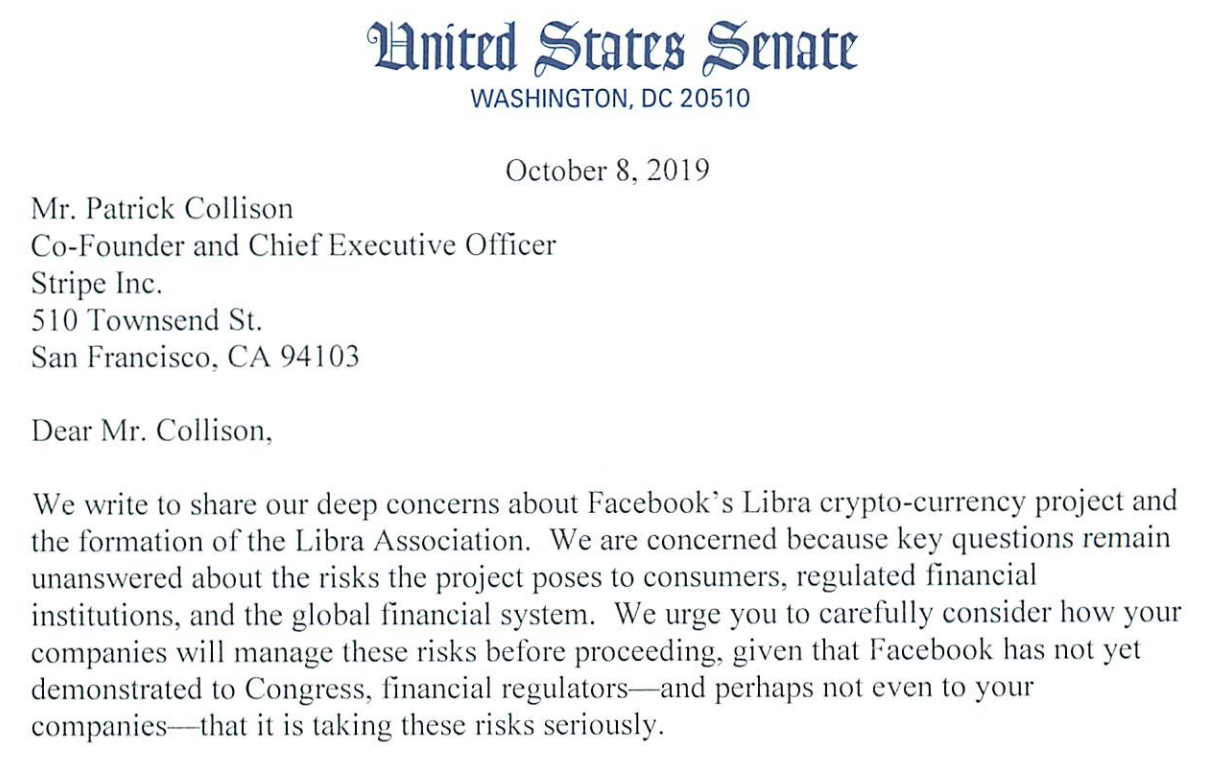This screenshot has width=1228, height=766.
Task: Click the Dear Mr. Collison salutation
Action: click(151, 431)
